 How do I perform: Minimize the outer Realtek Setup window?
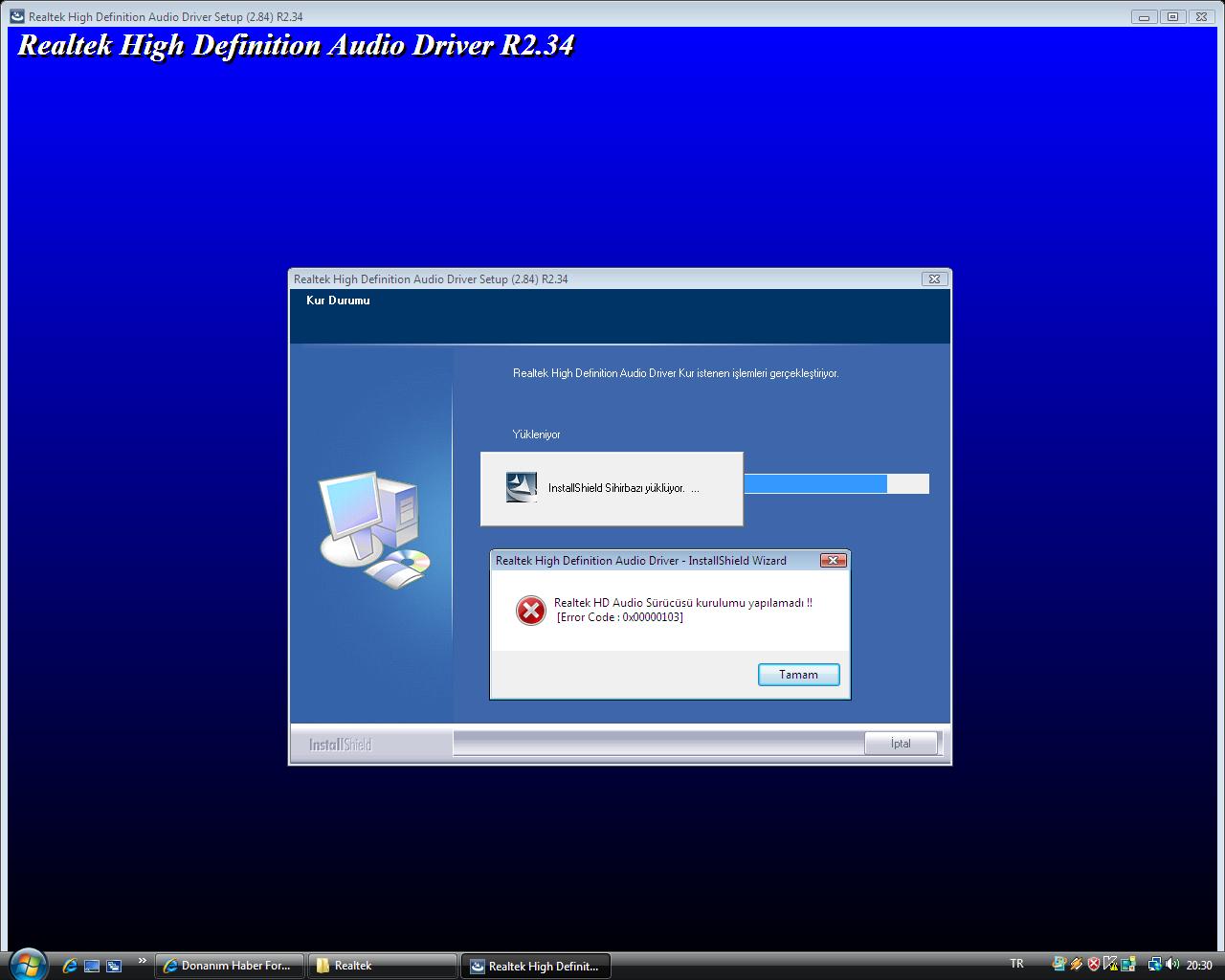click(x=1144, y=16)
